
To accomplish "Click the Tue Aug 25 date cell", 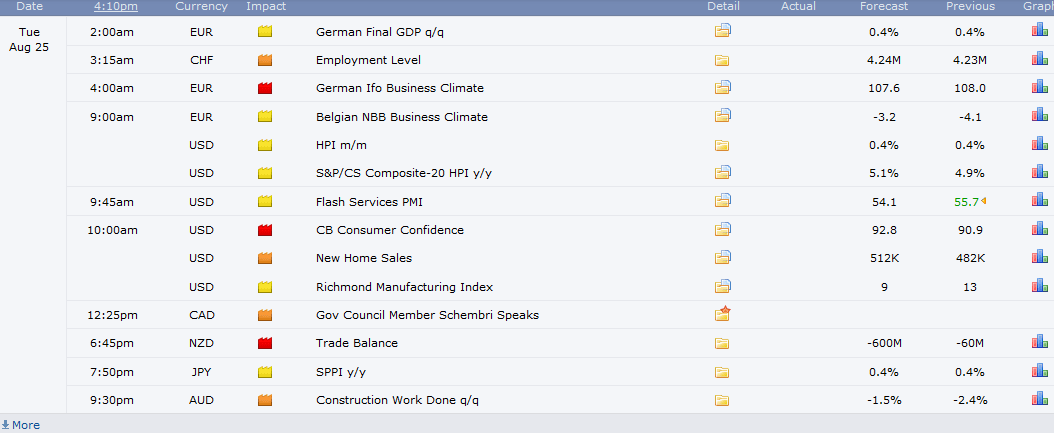I will click(30, 40).
